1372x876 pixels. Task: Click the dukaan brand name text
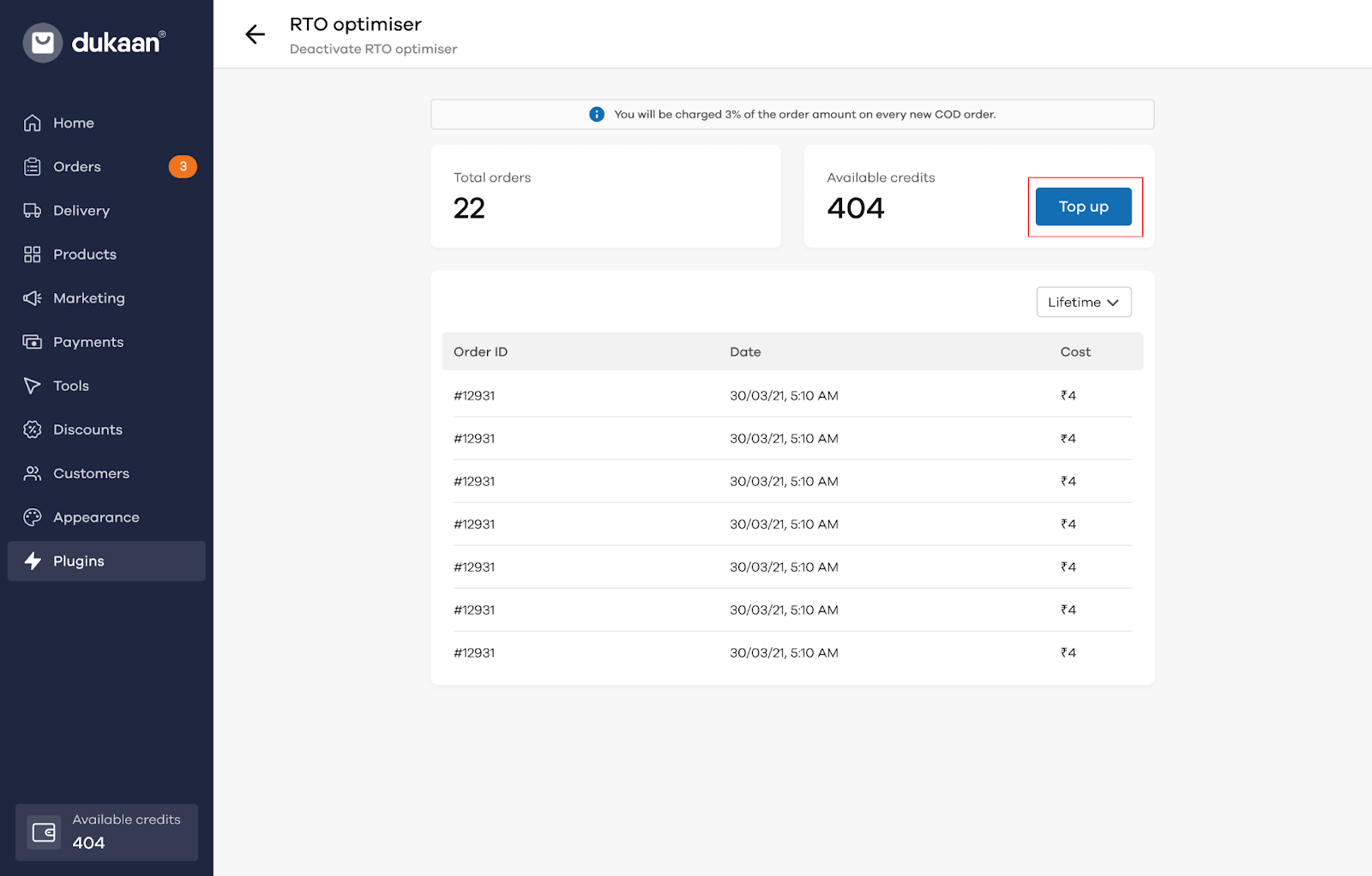pyautogui.click(x=117, y=43)
